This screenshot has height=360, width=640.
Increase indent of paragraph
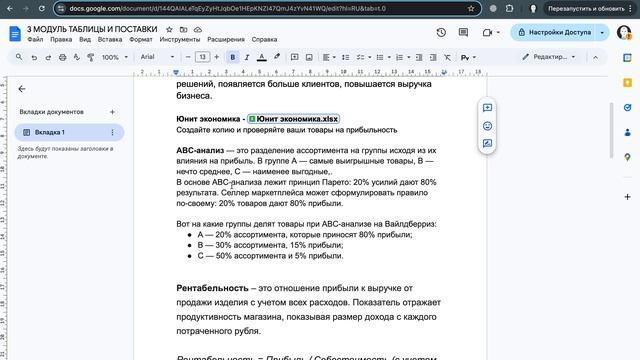(433, 57)
